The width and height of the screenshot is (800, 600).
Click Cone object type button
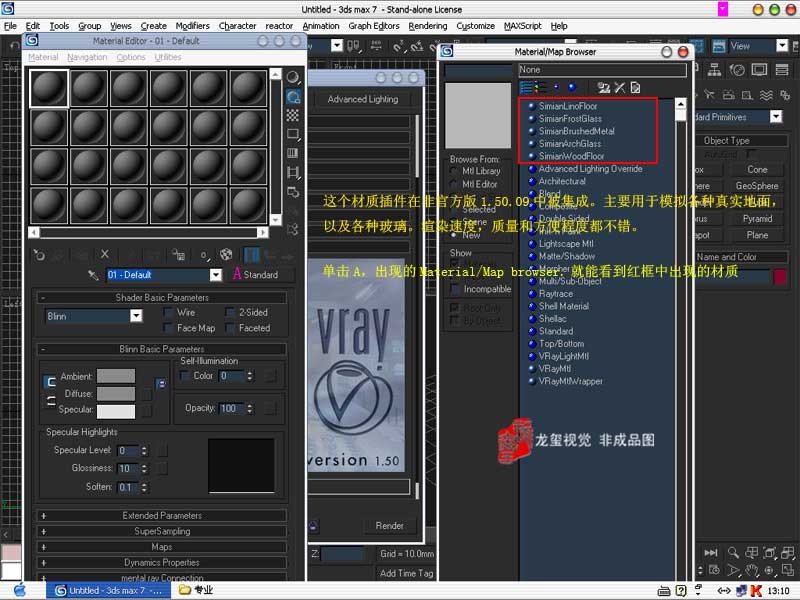coord(757,169)
